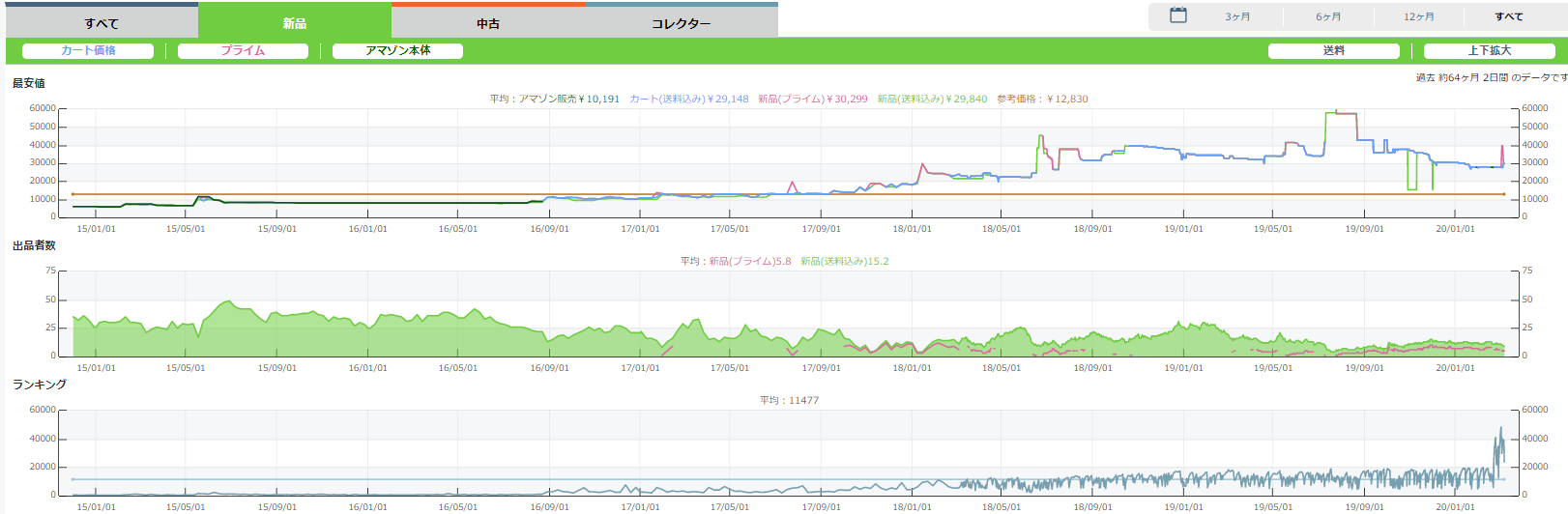Click the カート(送料込み) average legend label
Screen dimensions: 1568x514
(688, 99)
